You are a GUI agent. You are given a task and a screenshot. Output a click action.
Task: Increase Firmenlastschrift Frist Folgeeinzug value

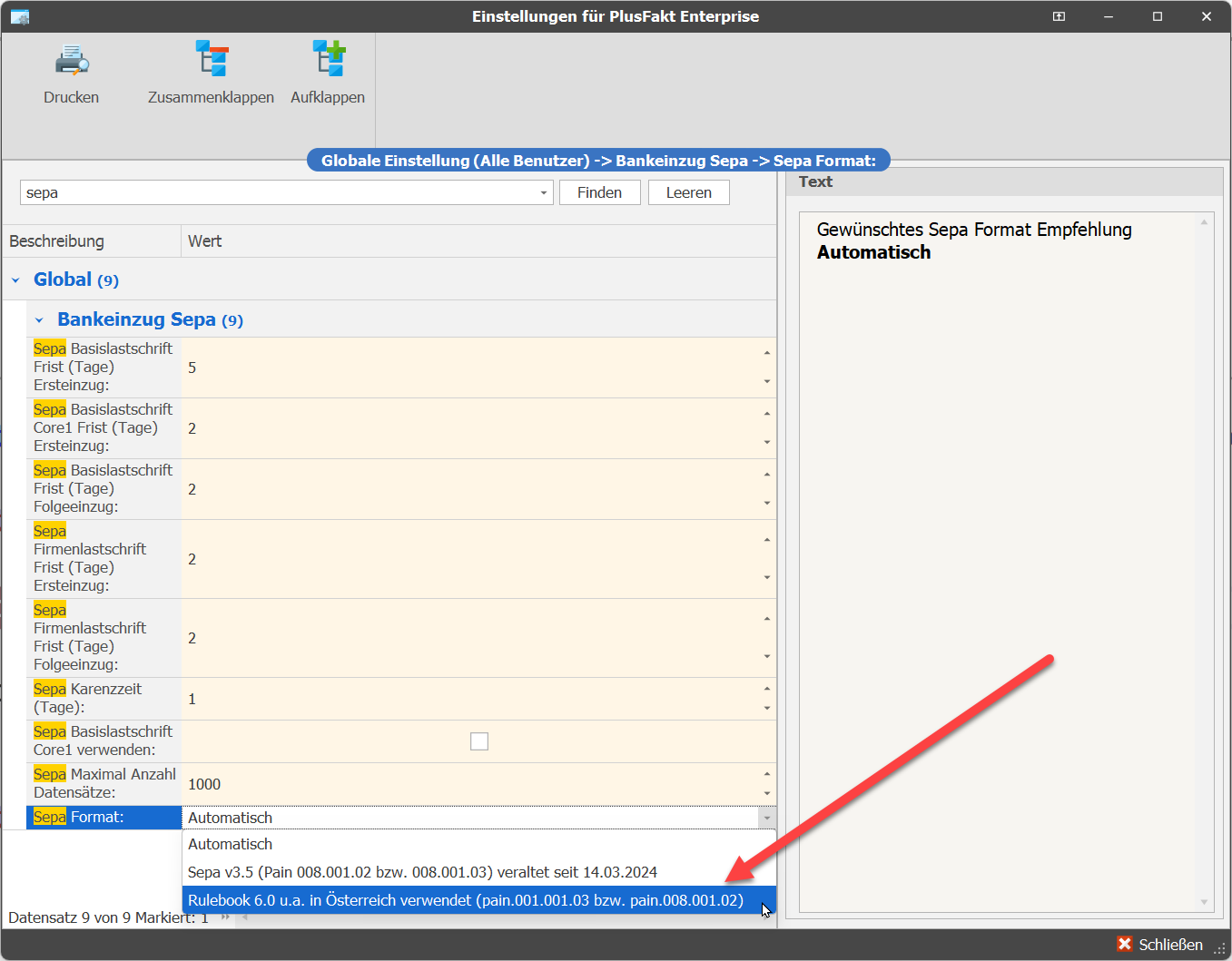click(767, 619)
